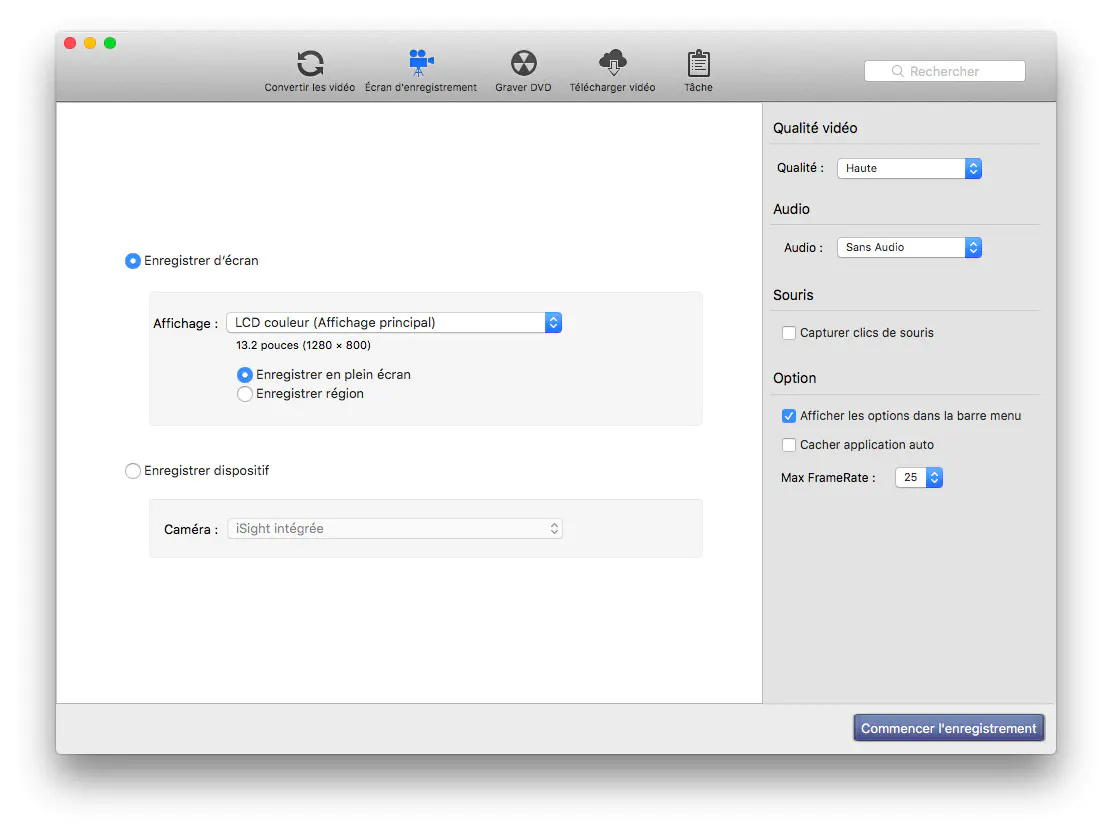This screenshot has width=1112, height=834.
Task: Click the magnifier icon in Rechercher
Action: pos(897,71)
